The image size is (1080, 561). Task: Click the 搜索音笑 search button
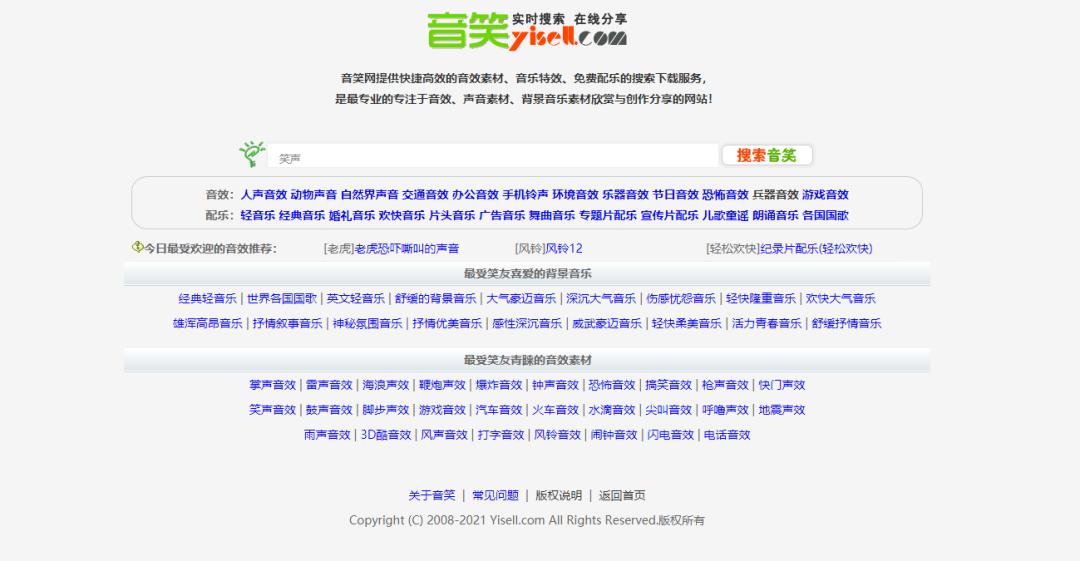(x=767, y=155)
